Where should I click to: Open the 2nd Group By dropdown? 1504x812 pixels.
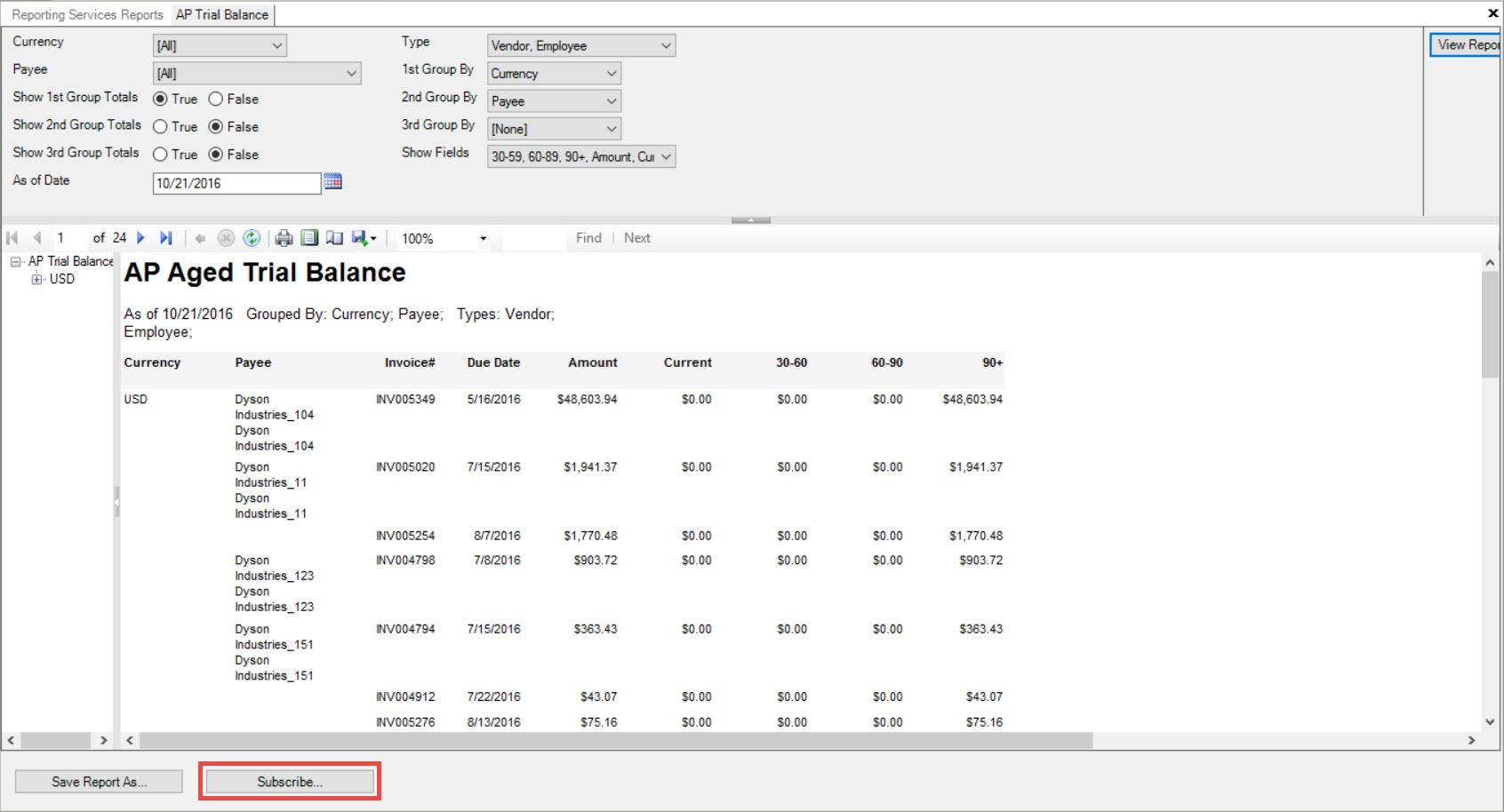click(554, 100)
